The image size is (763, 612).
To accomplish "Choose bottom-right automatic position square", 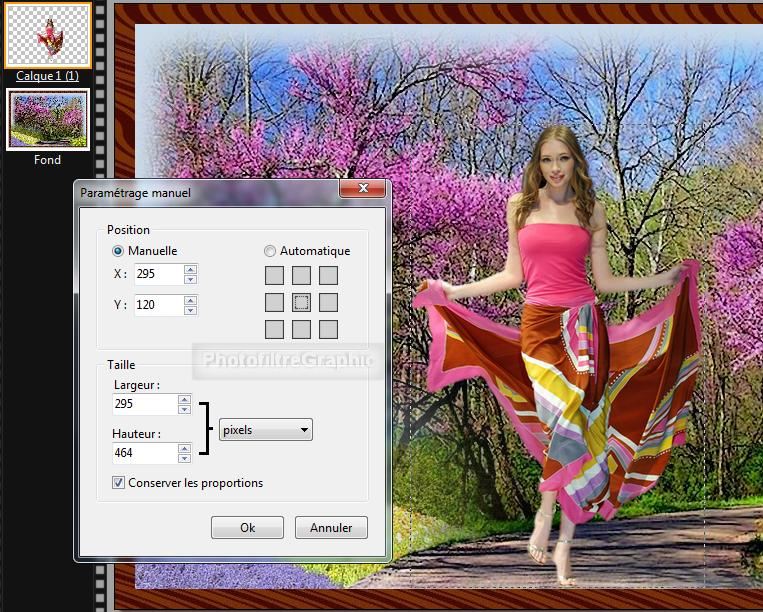I will point(328,329).
